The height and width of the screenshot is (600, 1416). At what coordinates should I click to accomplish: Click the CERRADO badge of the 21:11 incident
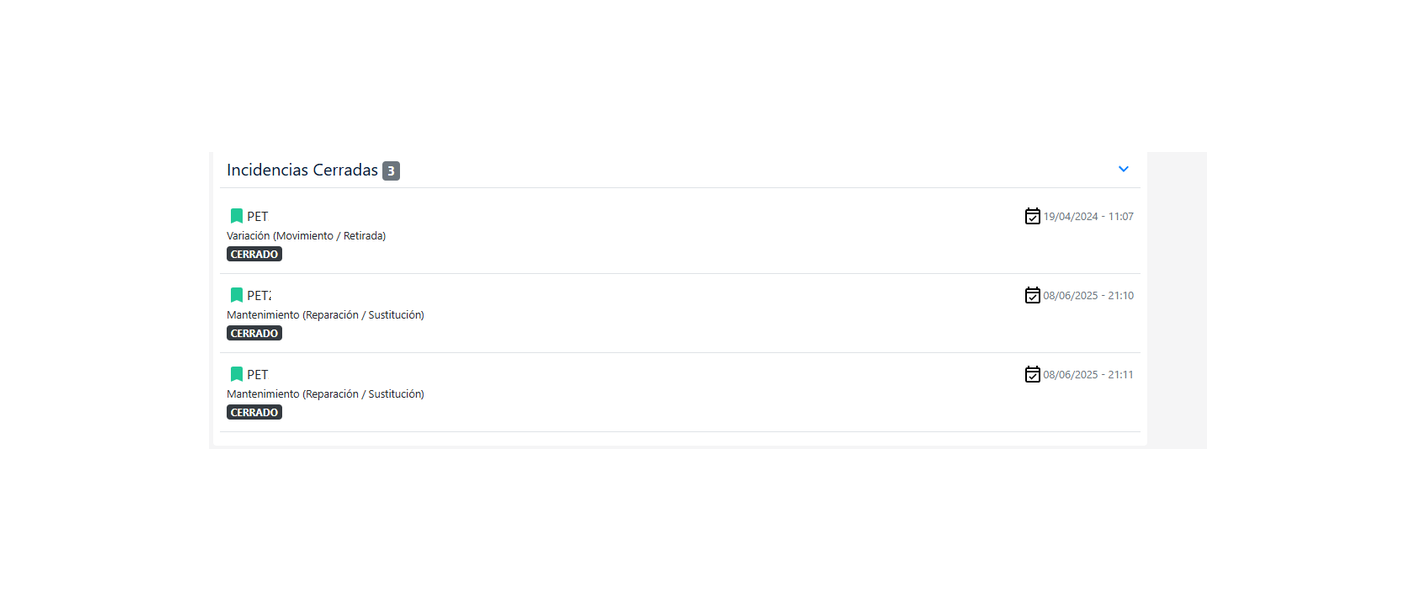pyautogui.click(x=254, y=412)
